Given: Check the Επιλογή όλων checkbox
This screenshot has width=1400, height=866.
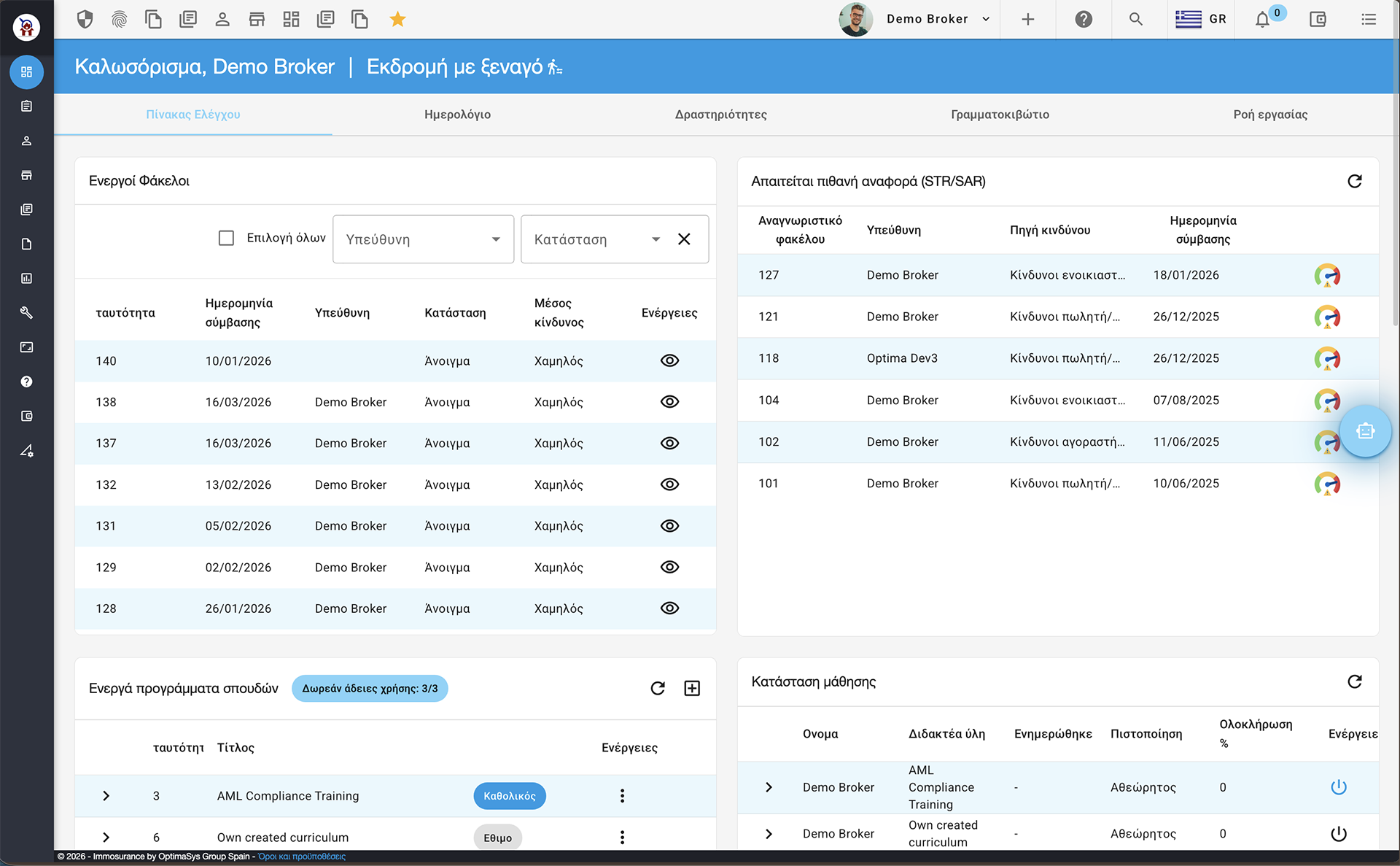Looking at the screenshot, I should [227, 238].
